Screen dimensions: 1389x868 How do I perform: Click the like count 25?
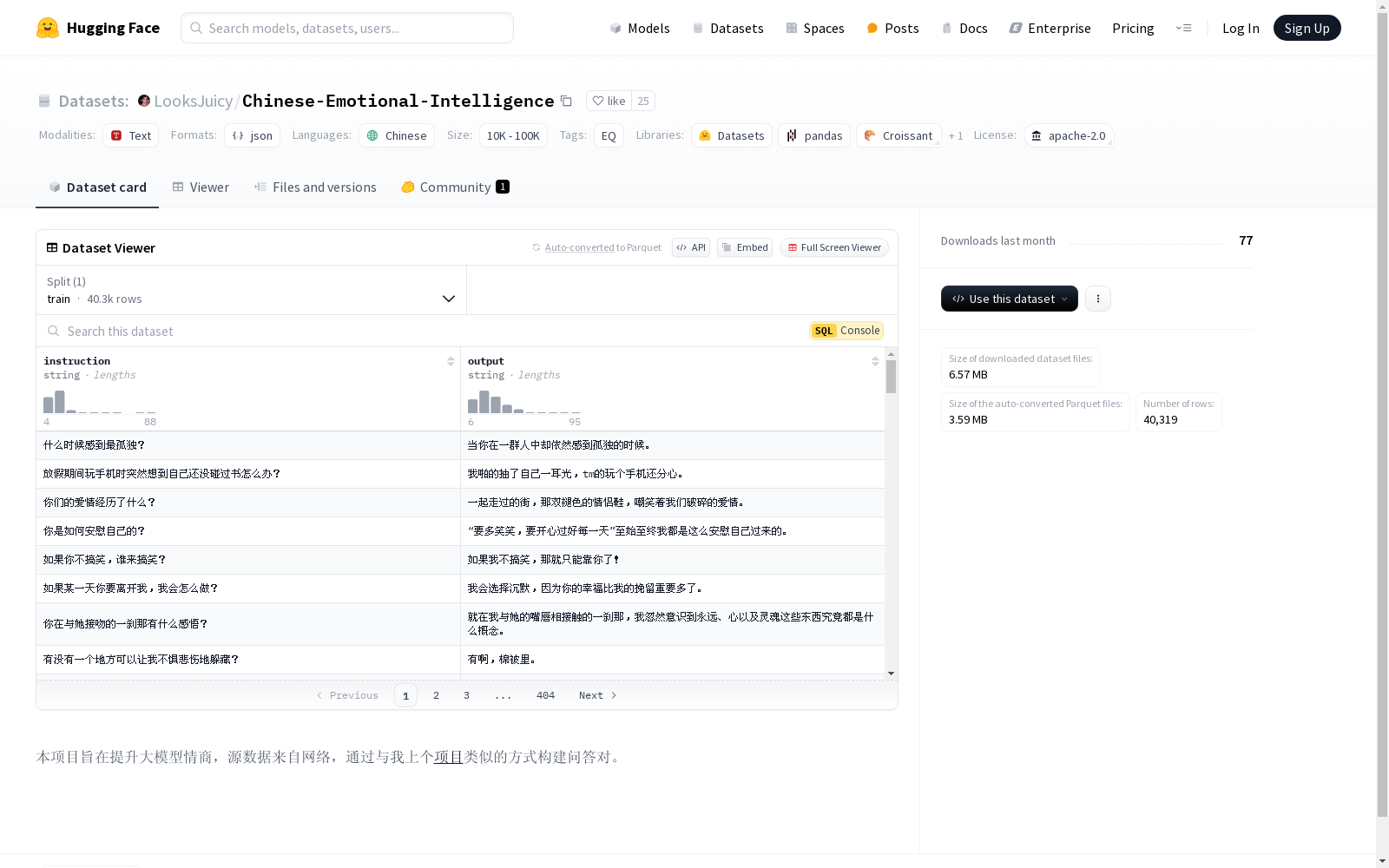pyautogui.click(x=643, y=101)
